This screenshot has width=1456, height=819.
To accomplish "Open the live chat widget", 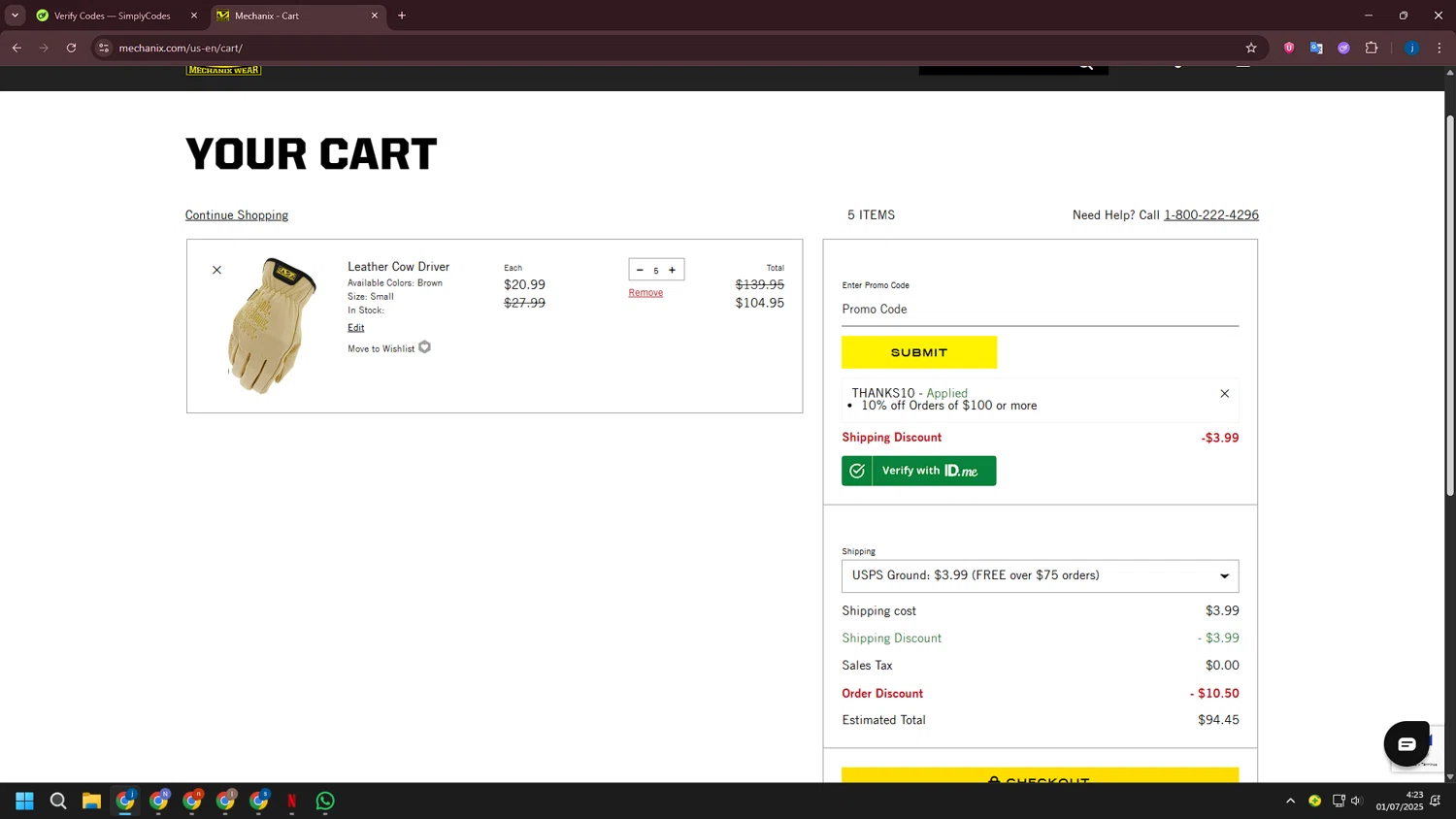I will point(1406,744).
